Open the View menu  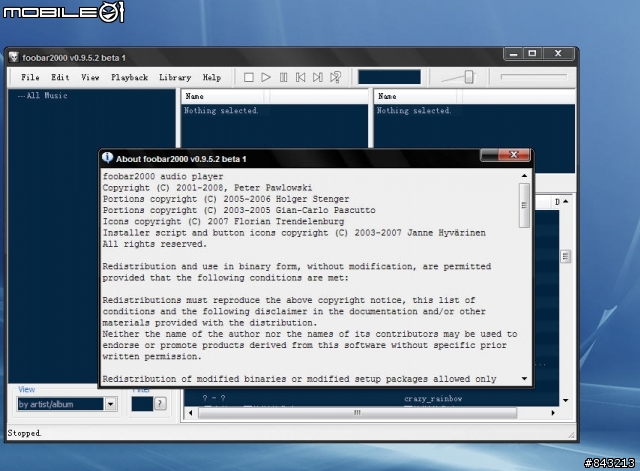tap(90, 77)
